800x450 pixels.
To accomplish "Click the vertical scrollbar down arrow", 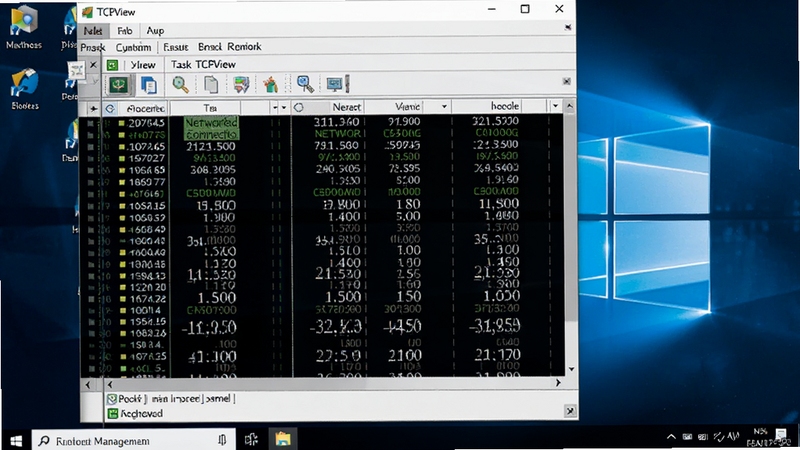I will point(571,369).
